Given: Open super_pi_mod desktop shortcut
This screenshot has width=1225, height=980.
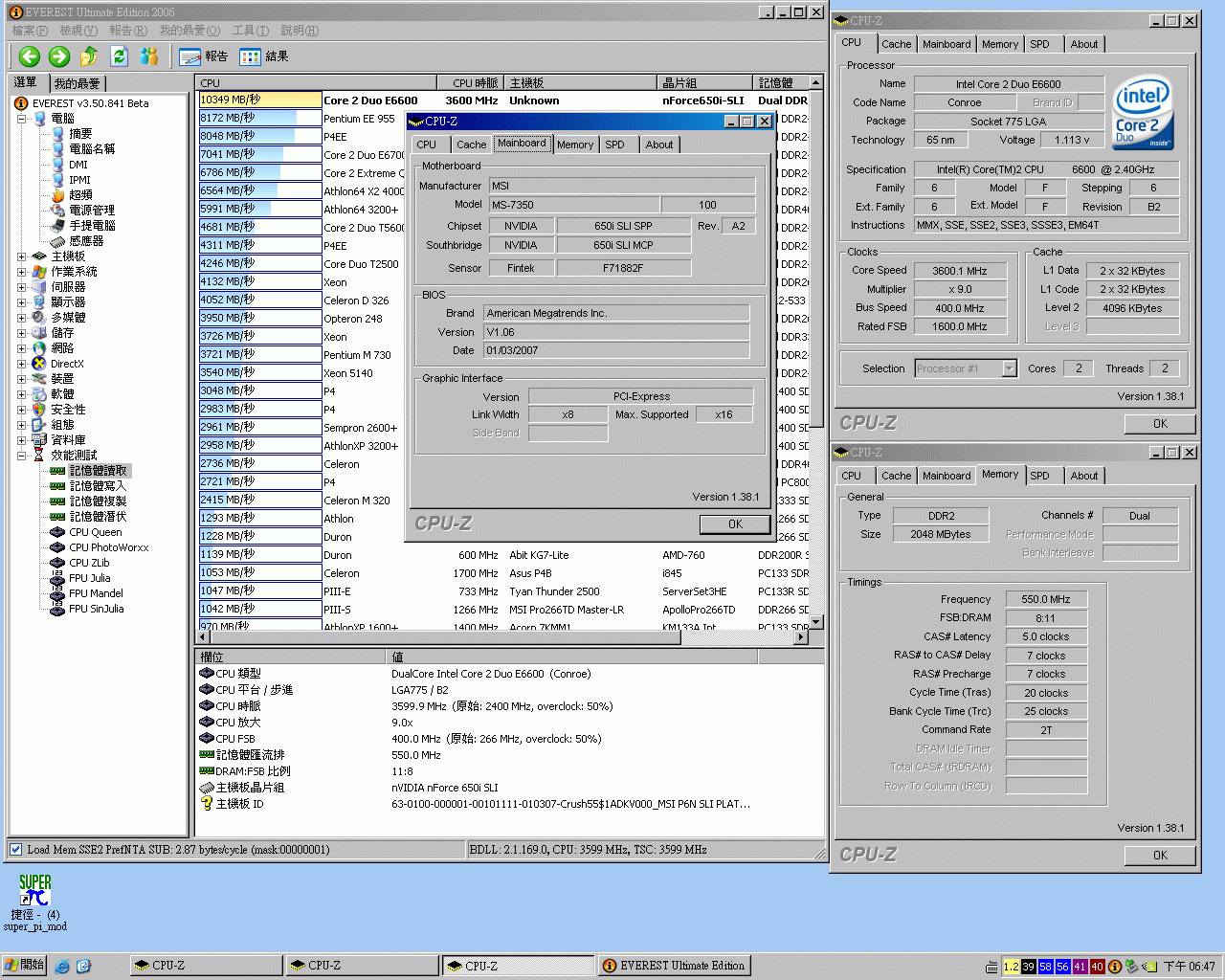Looking at the screenshot, I should point(35,902).
